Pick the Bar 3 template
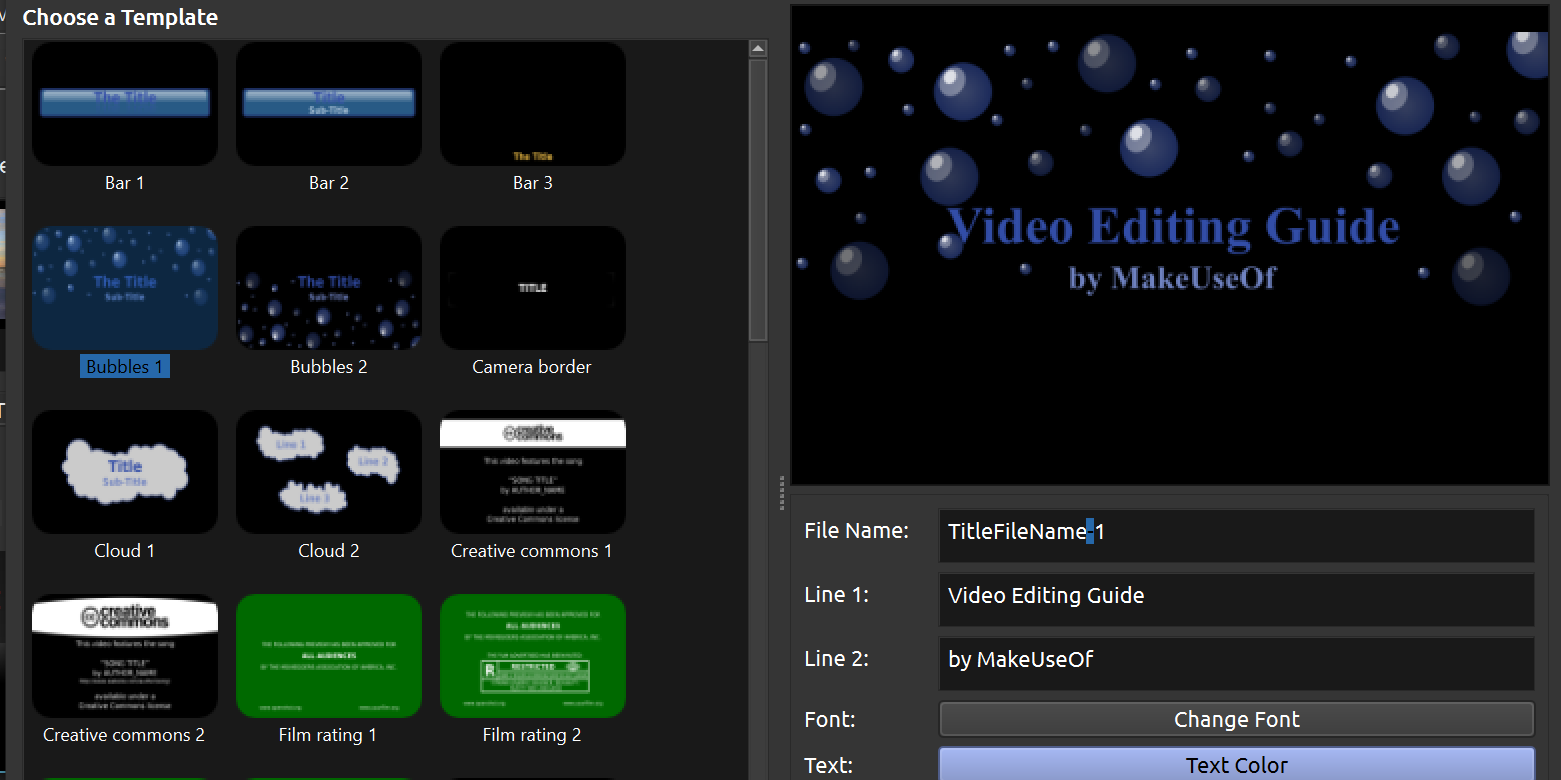This screenshot has width=1561, height=780. pyautogui.click(x=533, y=104)
